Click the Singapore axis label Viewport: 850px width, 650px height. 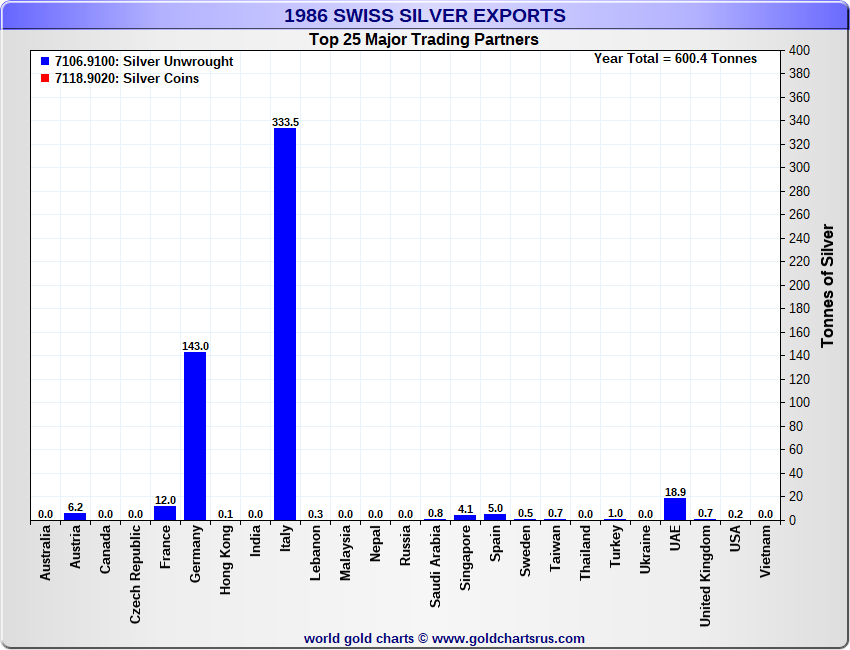465,558
